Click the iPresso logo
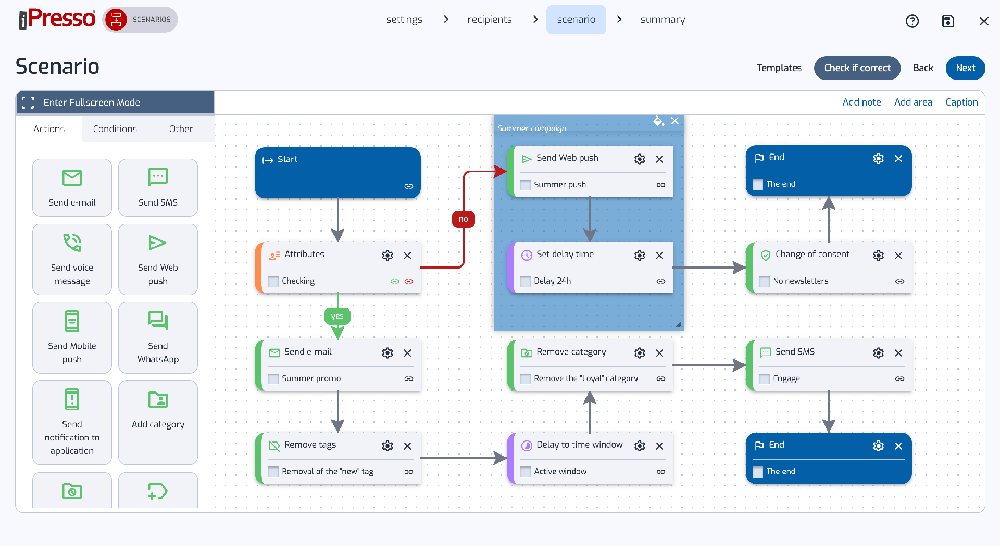The image size is (1000, 546). click(57, 19)
